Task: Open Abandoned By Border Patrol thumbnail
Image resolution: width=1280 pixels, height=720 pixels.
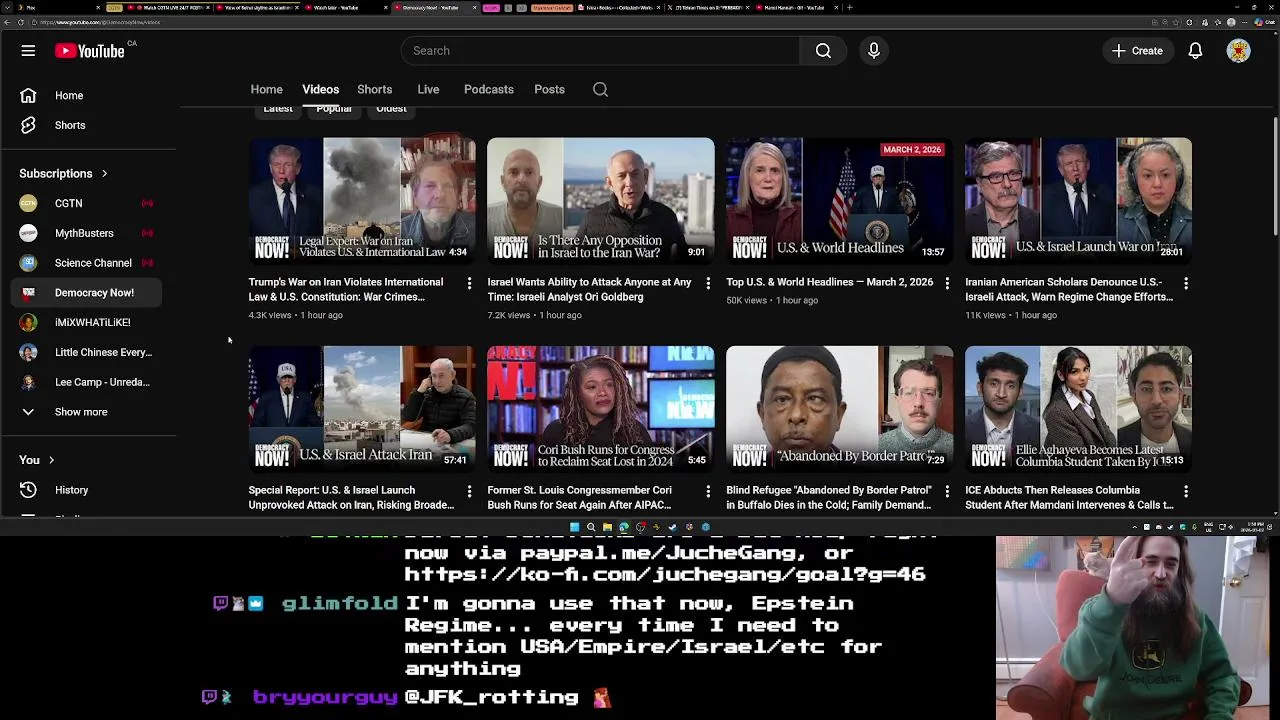Action: pyautogui.click(x=840, y=409)
